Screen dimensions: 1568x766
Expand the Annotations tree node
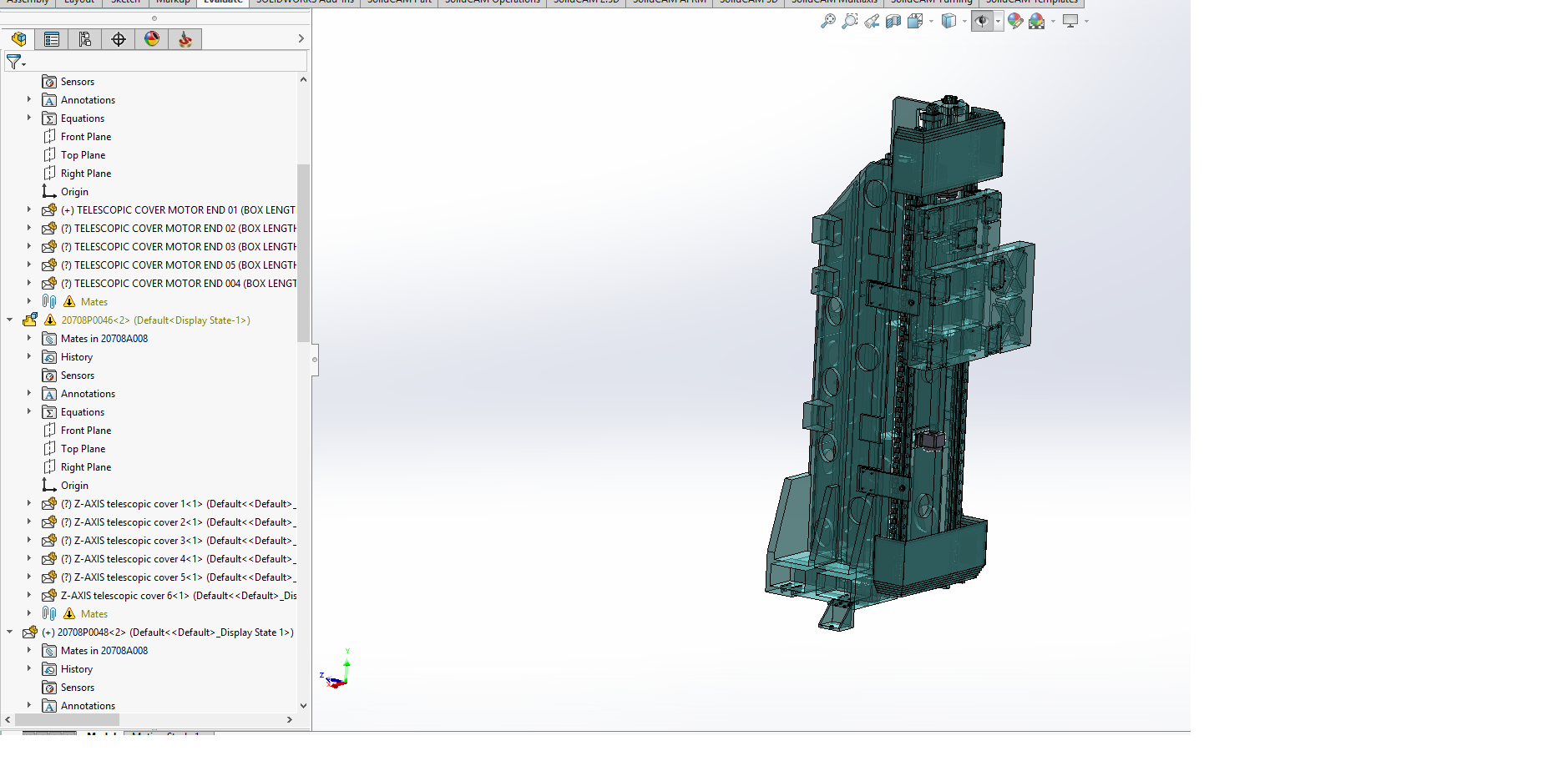click(x=29, y=99)
